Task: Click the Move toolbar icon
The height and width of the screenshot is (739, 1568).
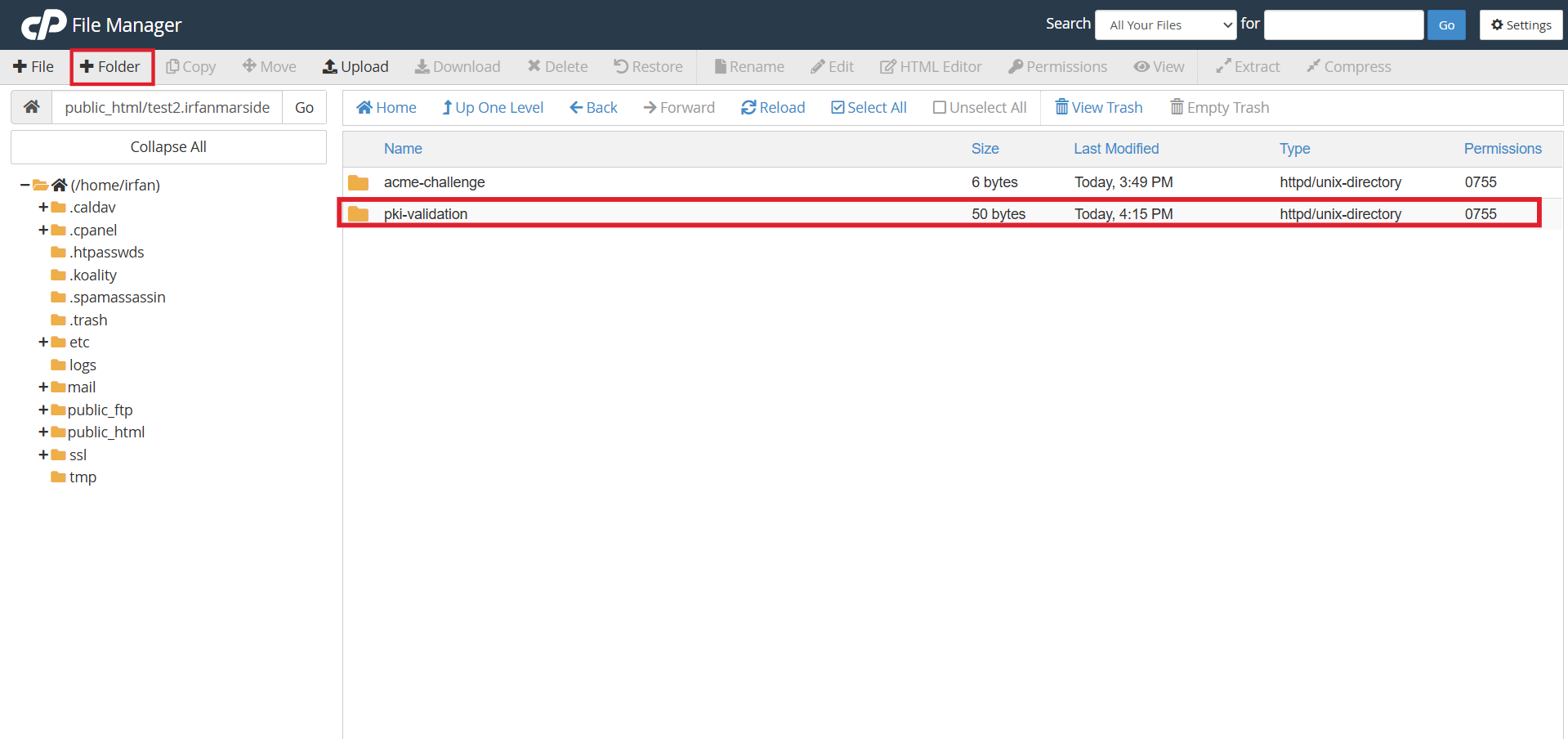Action: tap(249, 66)
